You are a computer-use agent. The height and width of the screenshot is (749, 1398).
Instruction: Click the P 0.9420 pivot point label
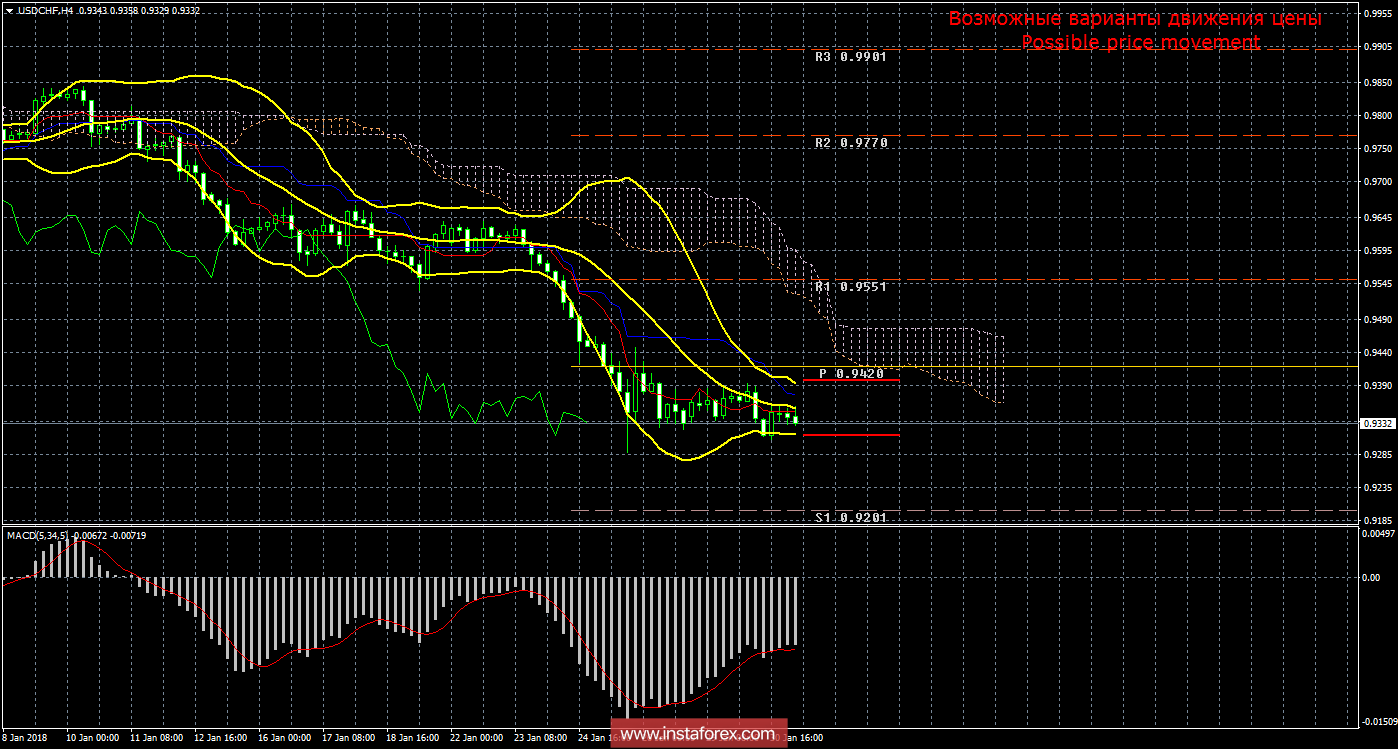pyautogui.click(x=850, y=373)
